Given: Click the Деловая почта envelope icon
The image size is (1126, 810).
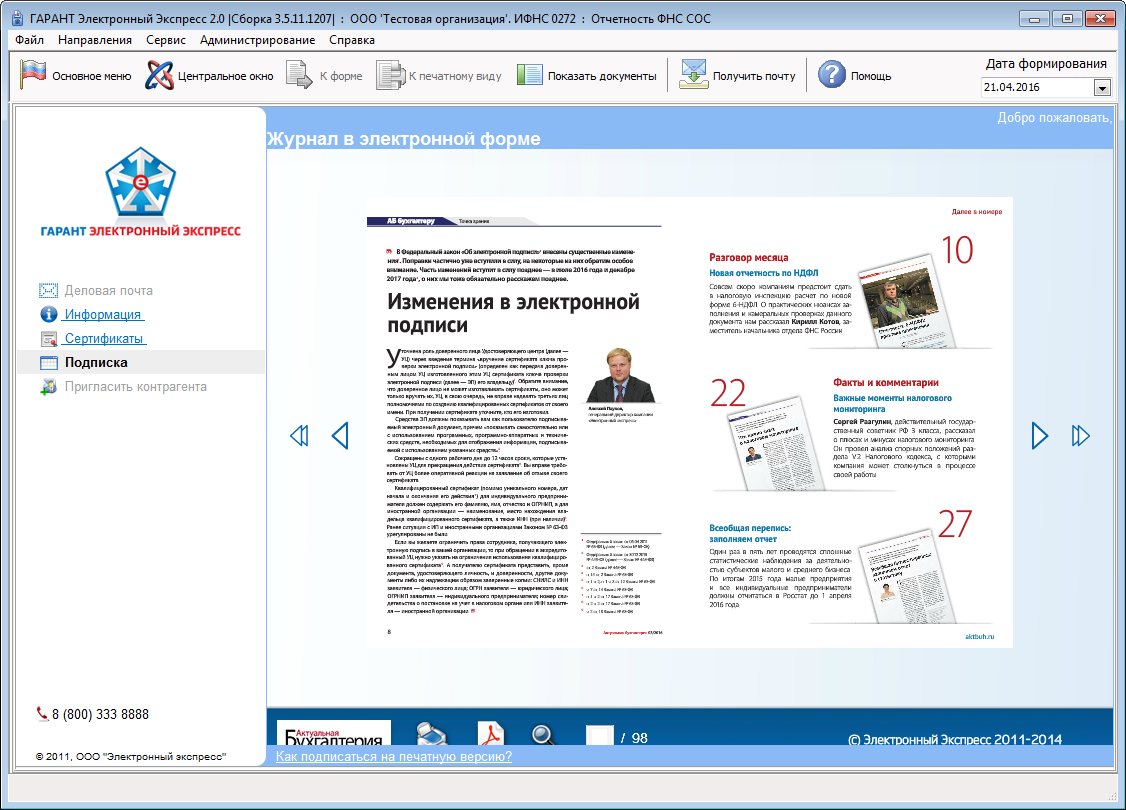Looking at the screenshot, I should pyautogui.click(x=48, y=291).
